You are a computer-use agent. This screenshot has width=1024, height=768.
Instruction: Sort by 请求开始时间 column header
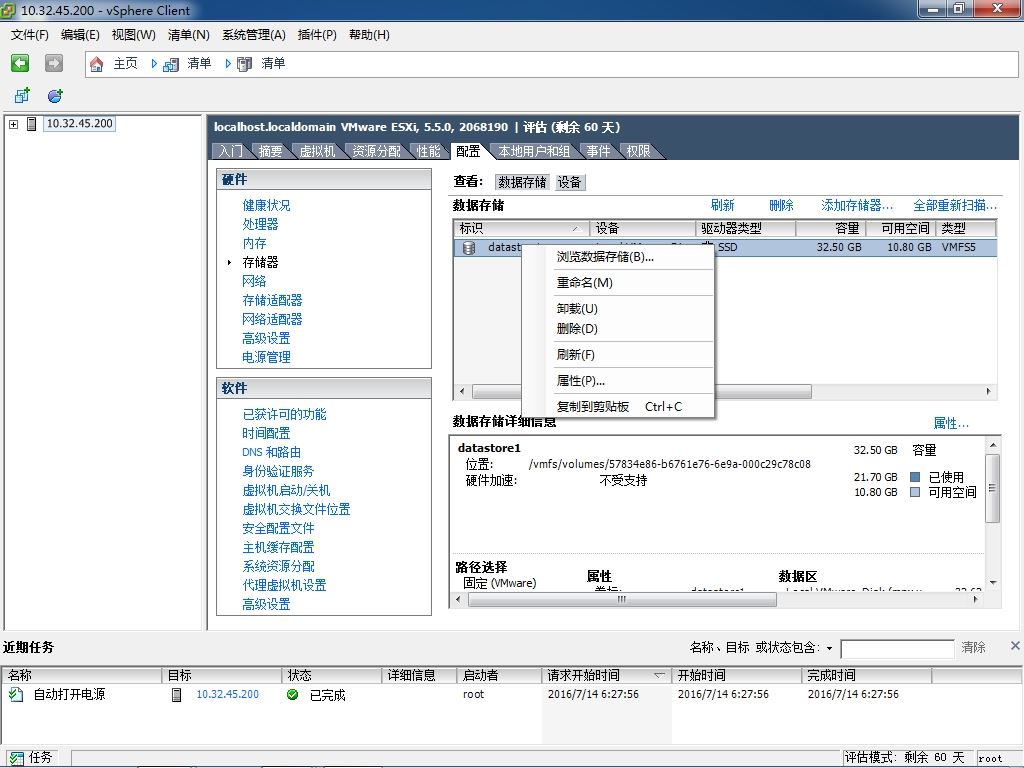pyautogui.click(x=605, y=675)
